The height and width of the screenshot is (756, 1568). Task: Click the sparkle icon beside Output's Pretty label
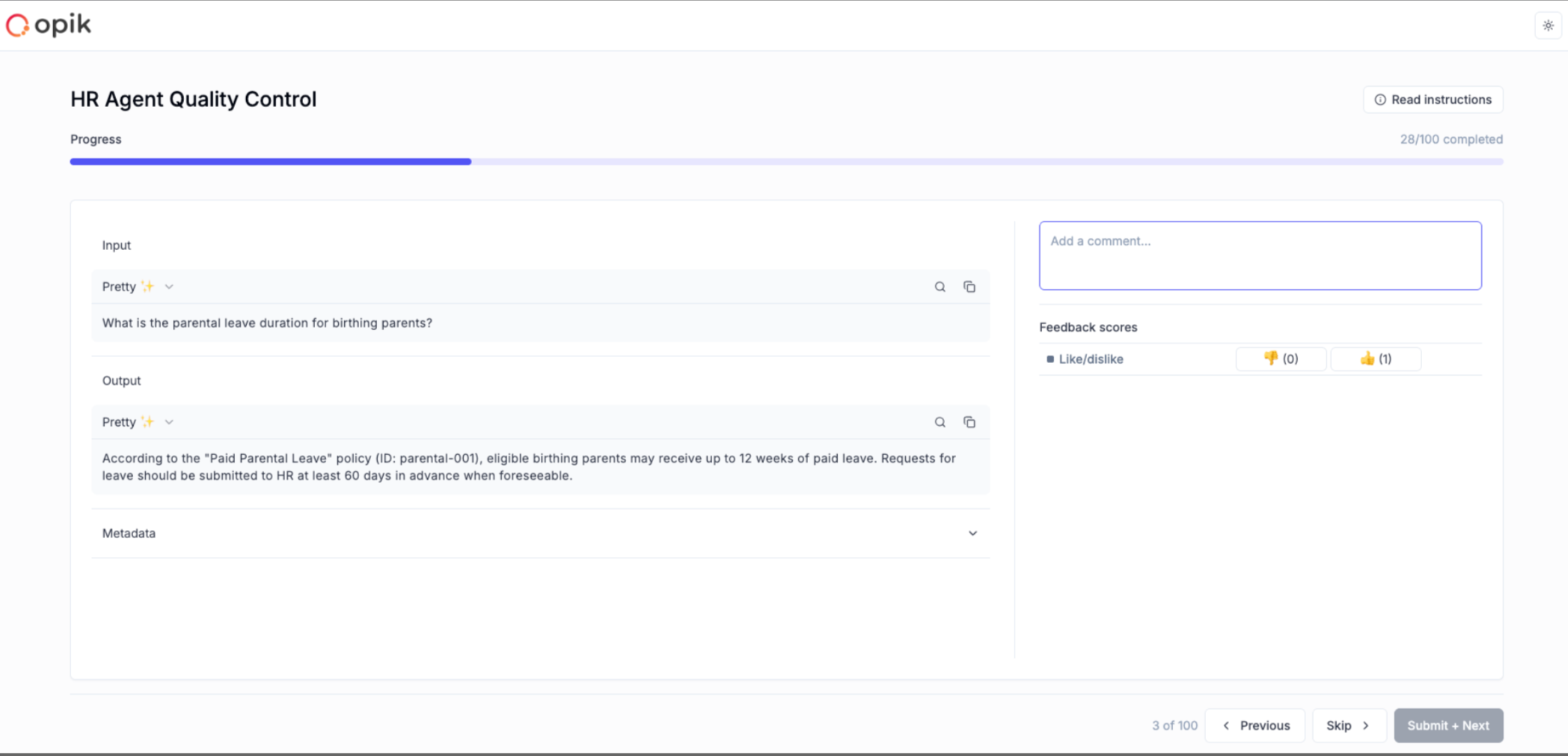tap(147, 421)
